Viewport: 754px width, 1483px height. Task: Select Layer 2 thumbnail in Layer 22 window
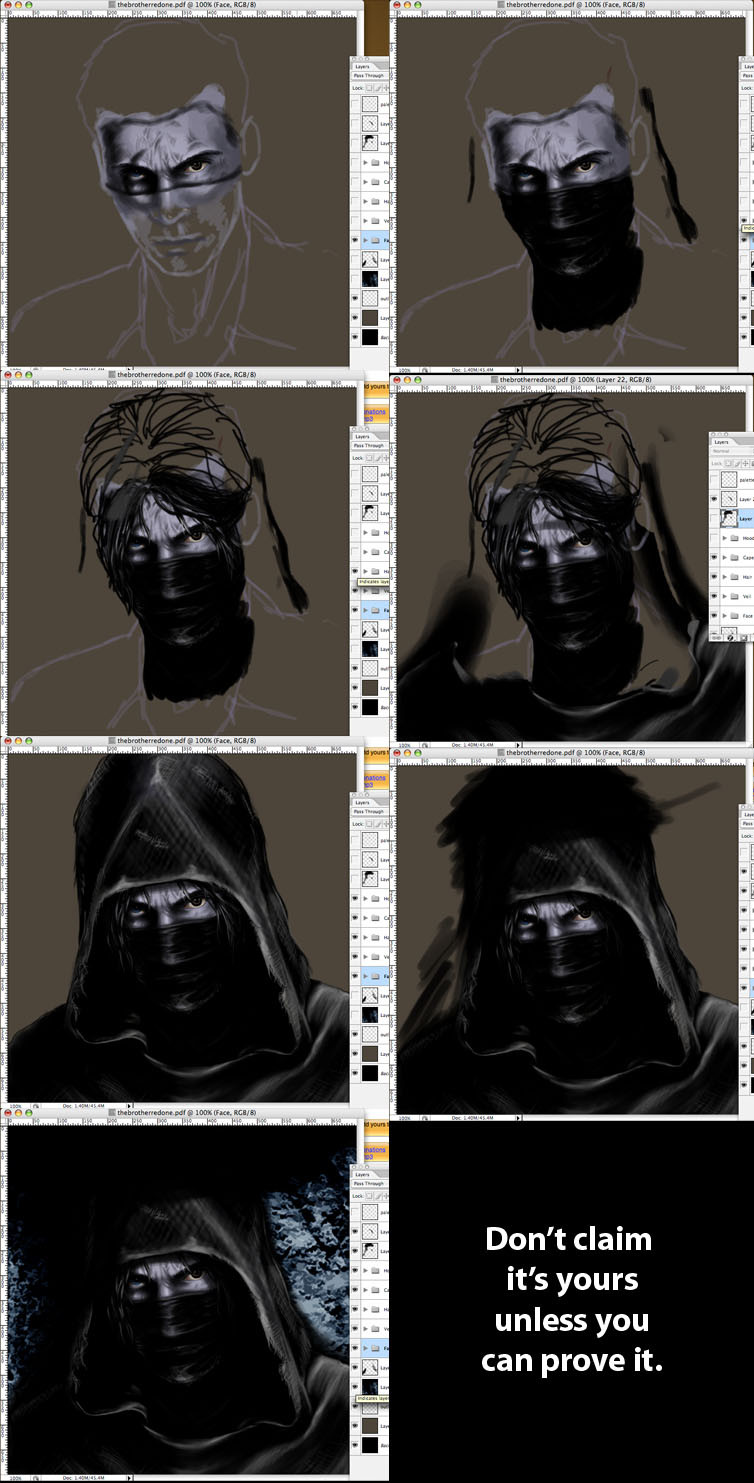(x=729, y=499)
